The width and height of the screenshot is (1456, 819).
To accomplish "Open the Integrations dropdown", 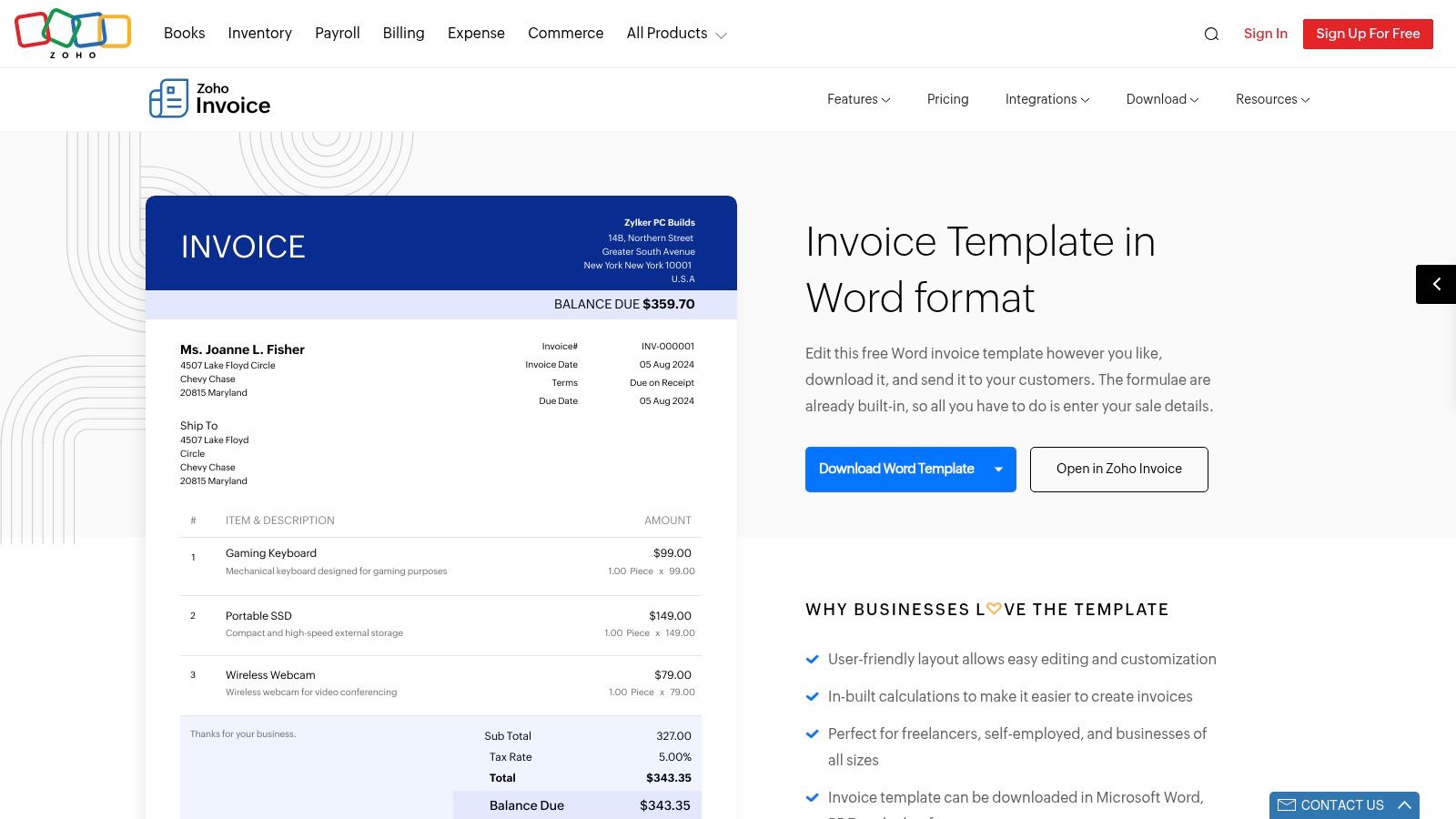I will click(x=1046, y=99).
